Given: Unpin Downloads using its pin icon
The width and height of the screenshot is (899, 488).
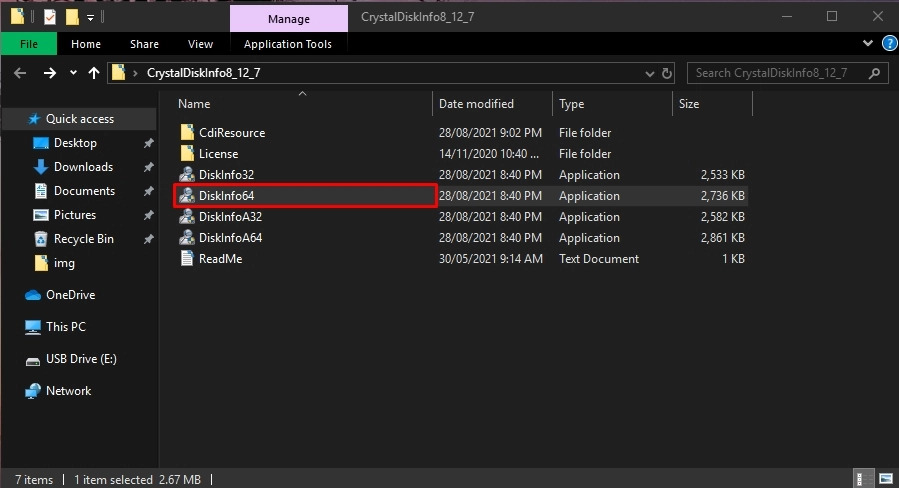Looking at the screenshot, I should 148,167.
